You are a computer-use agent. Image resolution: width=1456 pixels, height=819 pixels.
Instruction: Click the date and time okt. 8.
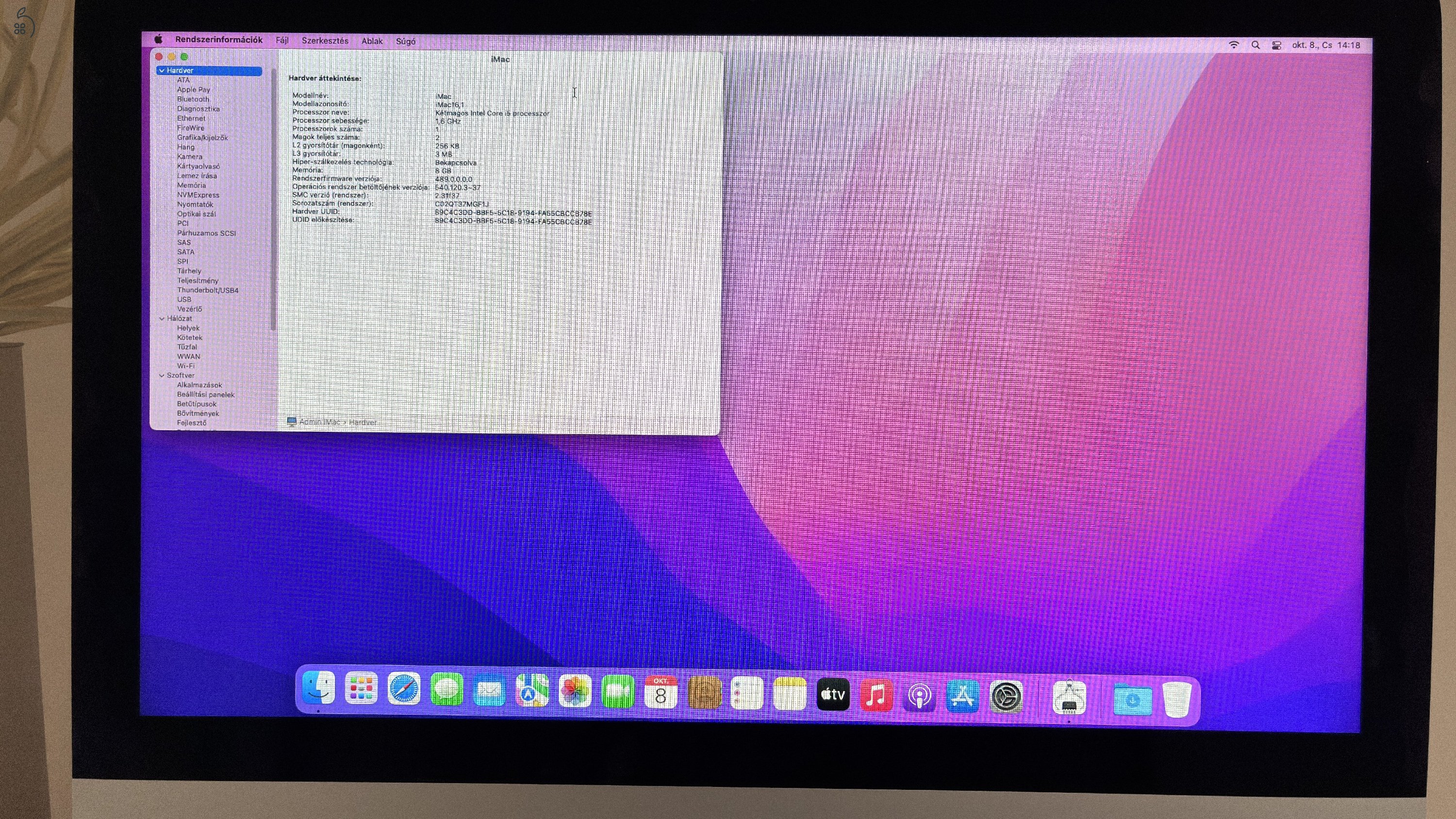pyautogui.click(x=1326, y=45)
